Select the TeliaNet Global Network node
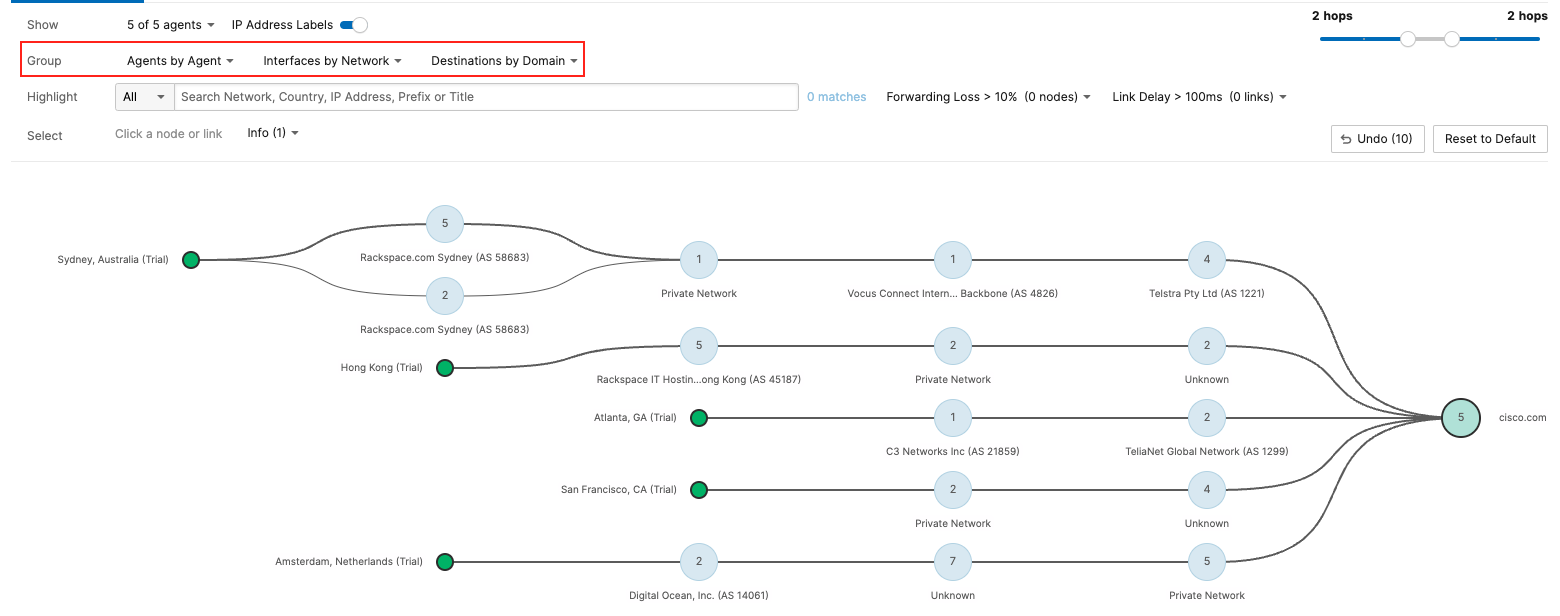 1206,417
